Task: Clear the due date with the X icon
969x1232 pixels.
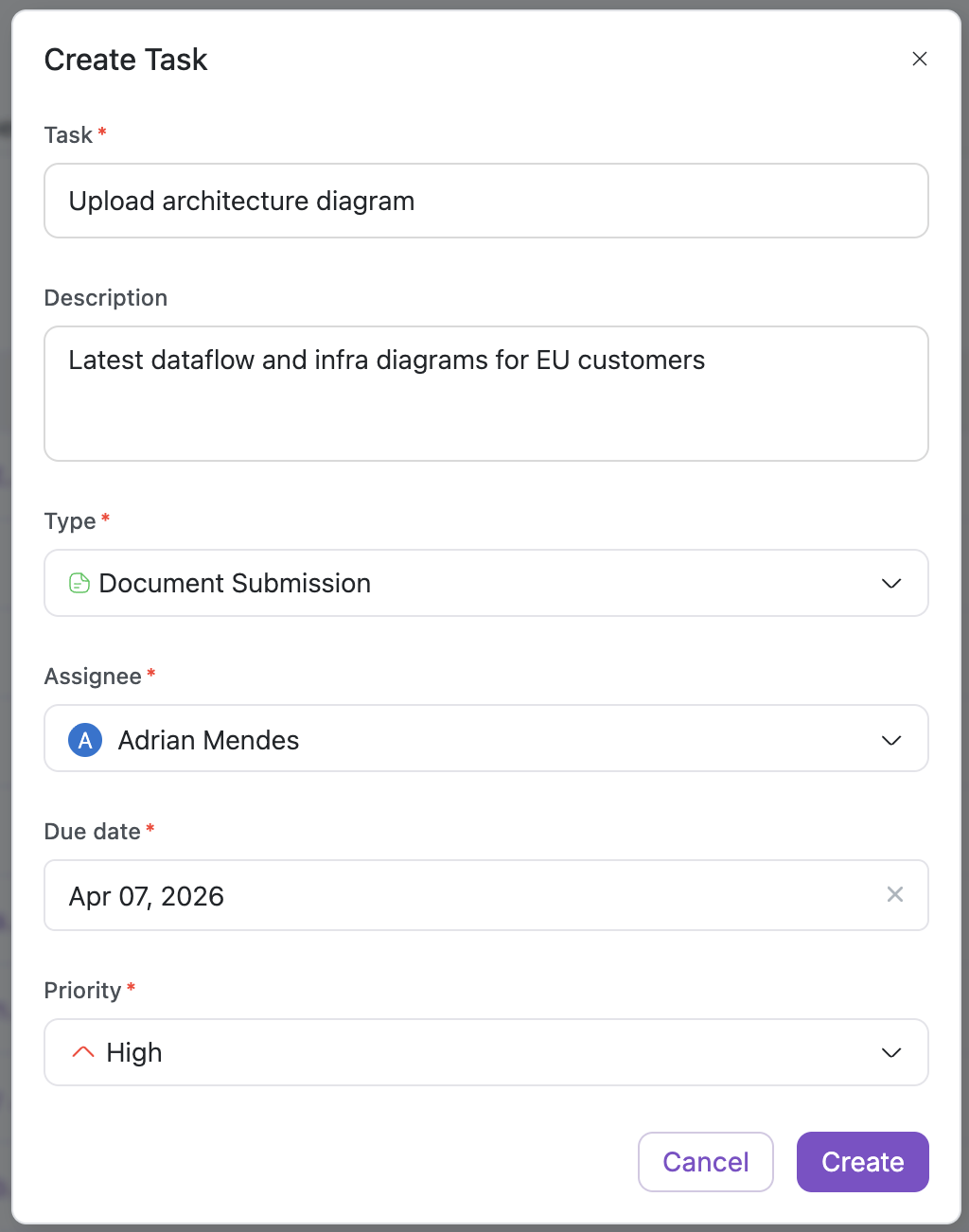Action: (894, 894)
